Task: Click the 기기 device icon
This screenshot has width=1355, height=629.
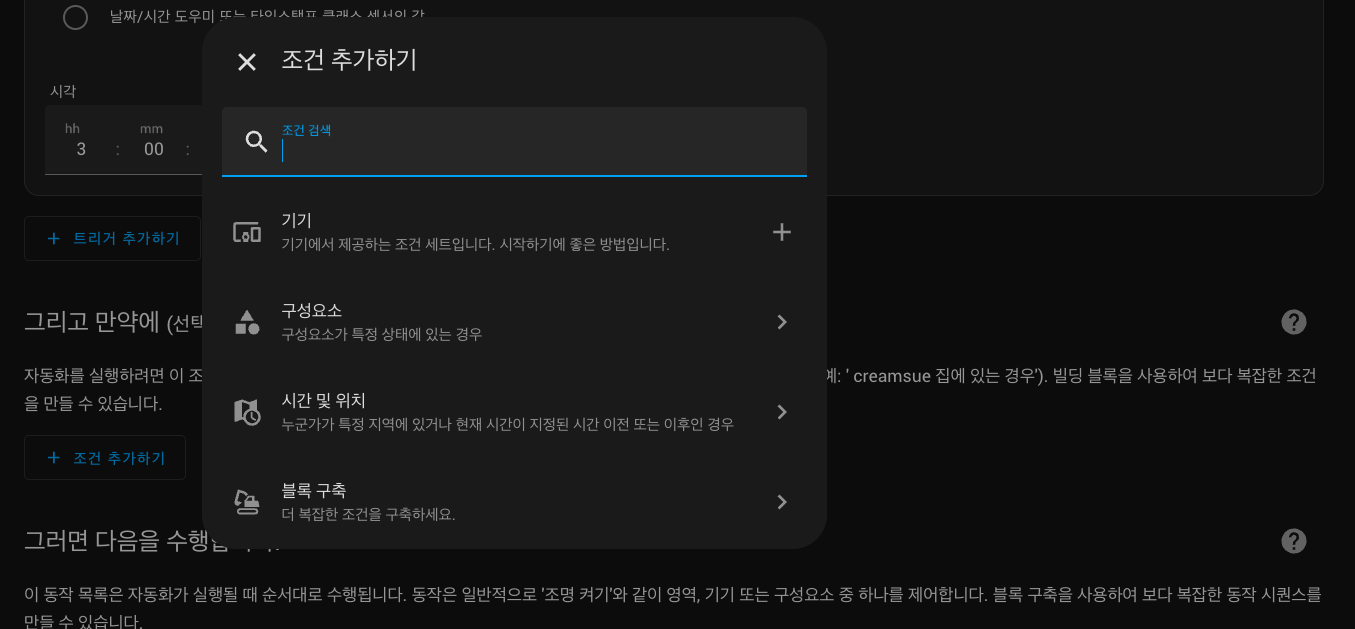Action: 247,232
